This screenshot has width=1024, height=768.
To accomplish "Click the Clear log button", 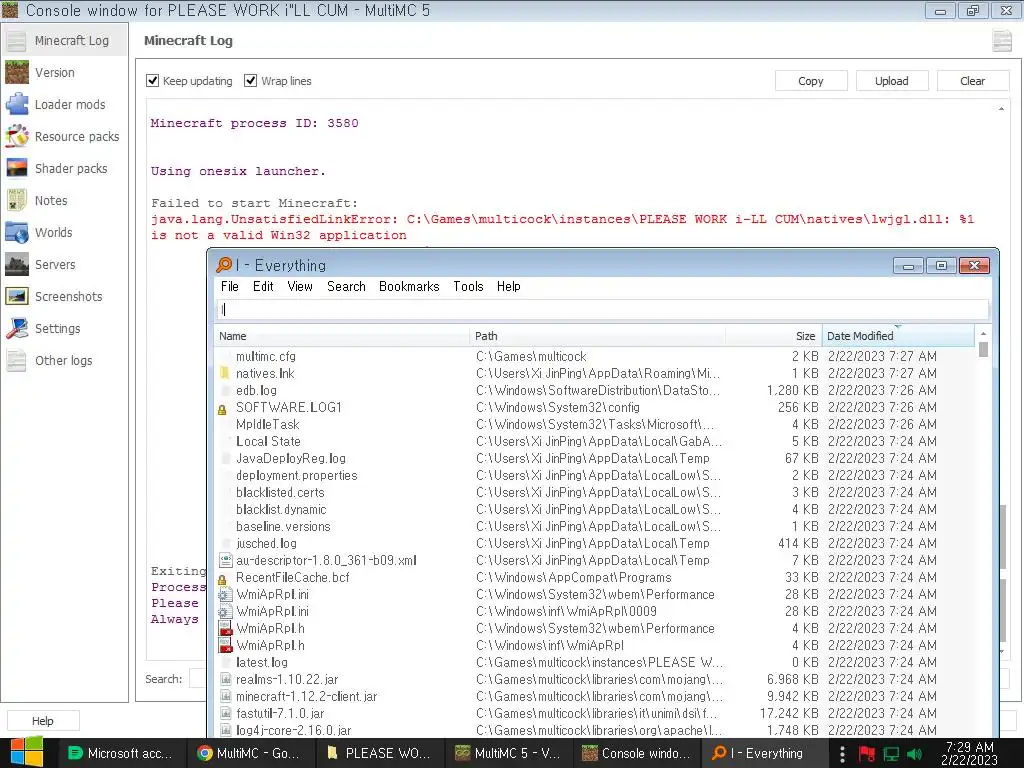I will (972, 81).
